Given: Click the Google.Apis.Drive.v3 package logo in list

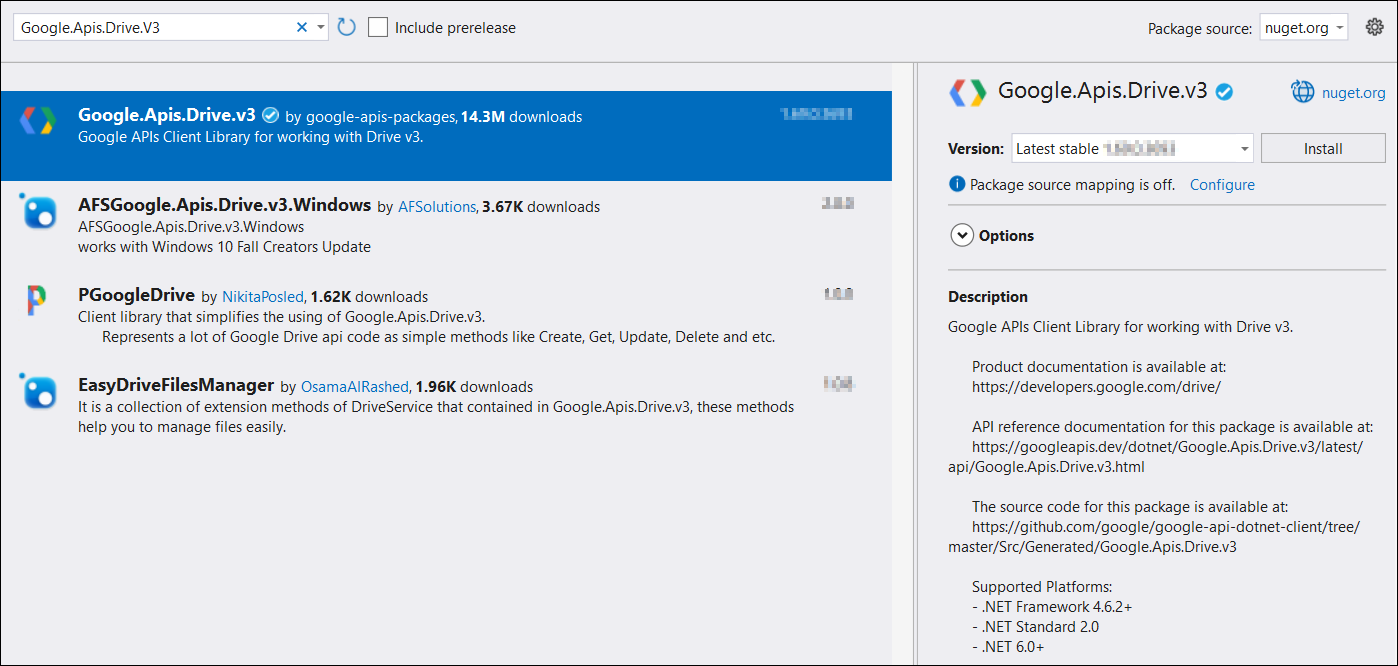Looking at the screenshot, I should pyautogui.click(x=37, y=120).
